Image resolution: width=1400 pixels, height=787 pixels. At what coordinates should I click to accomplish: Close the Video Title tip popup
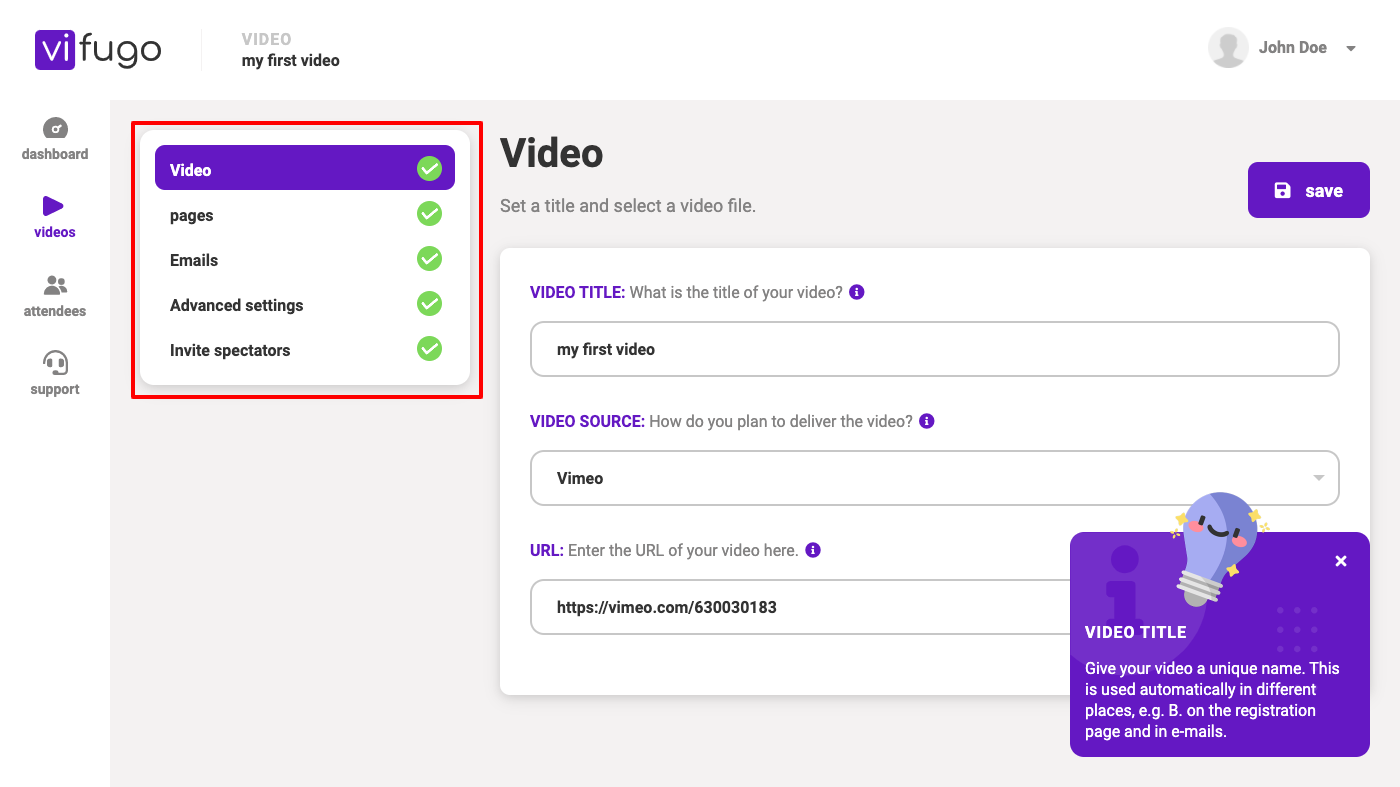coord(1341,561)
